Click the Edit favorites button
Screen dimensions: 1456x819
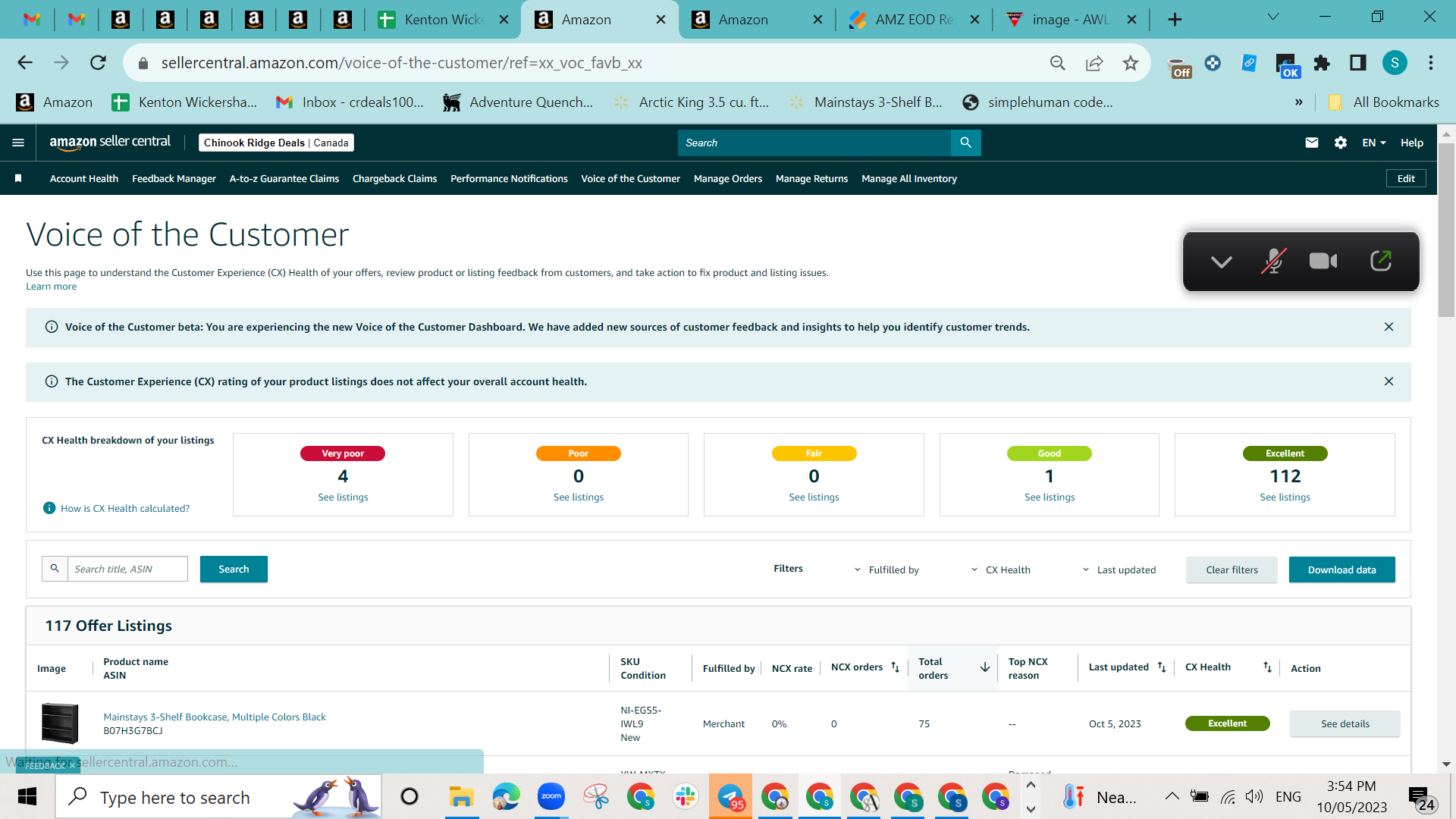click(1406, 178)
